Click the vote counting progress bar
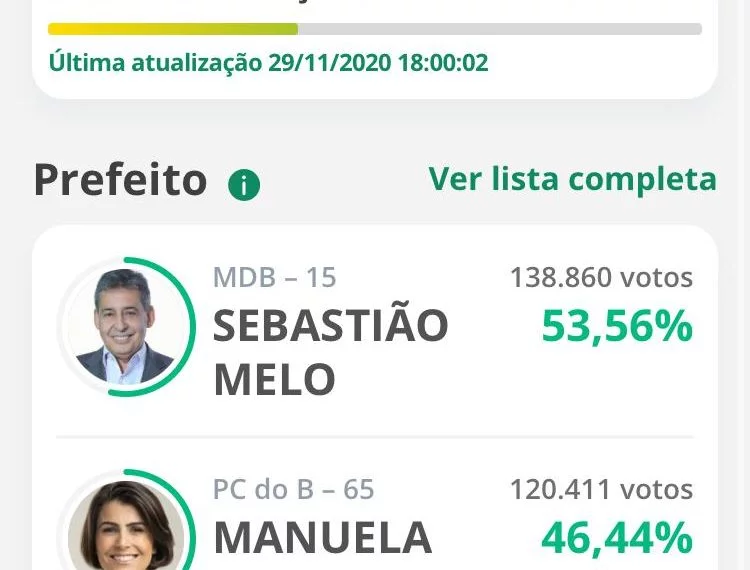750x570 pixels. pos(375,29)
